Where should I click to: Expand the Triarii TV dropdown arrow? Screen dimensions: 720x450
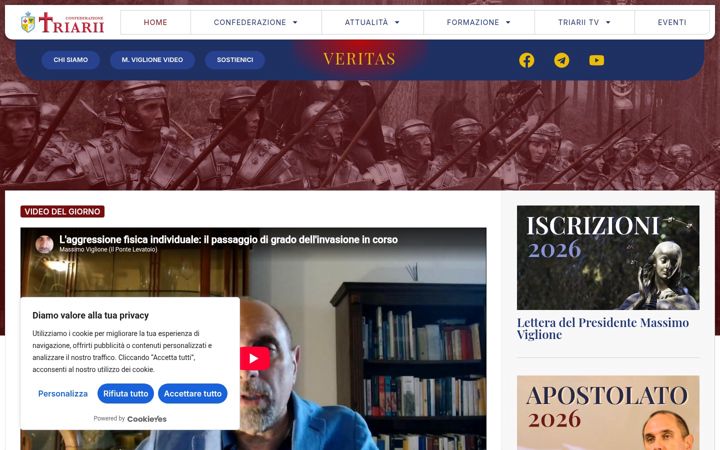(608, 22)
